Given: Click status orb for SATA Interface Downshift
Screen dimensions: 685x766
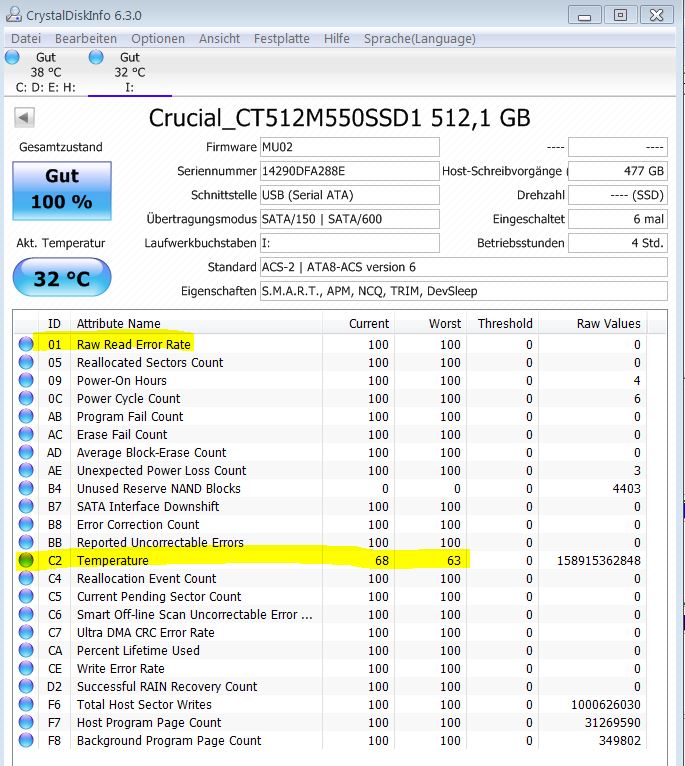Looking at the screenshot, I should point(26,507).
